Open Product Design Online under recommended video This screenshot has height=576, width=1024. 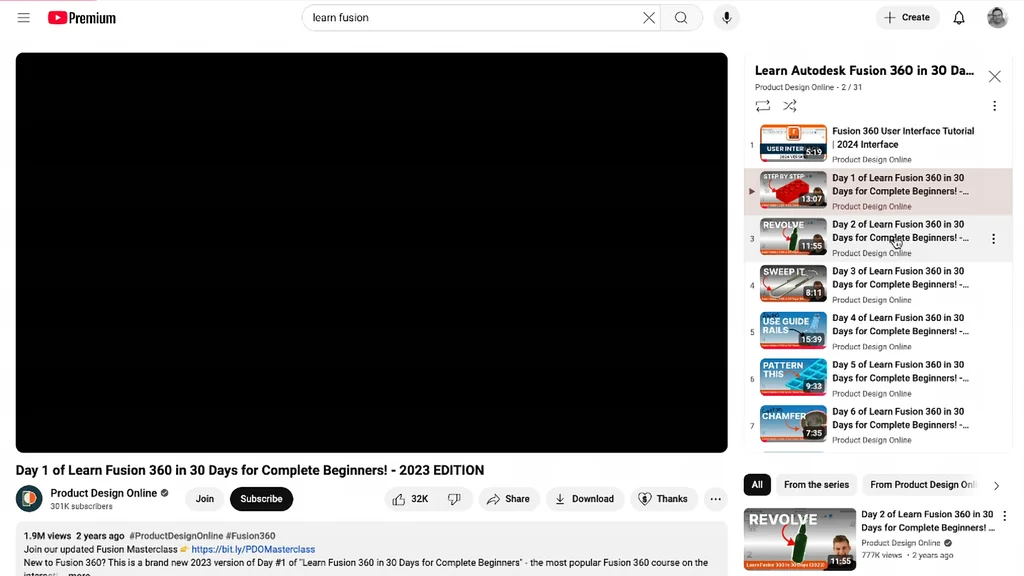point(901,543)
